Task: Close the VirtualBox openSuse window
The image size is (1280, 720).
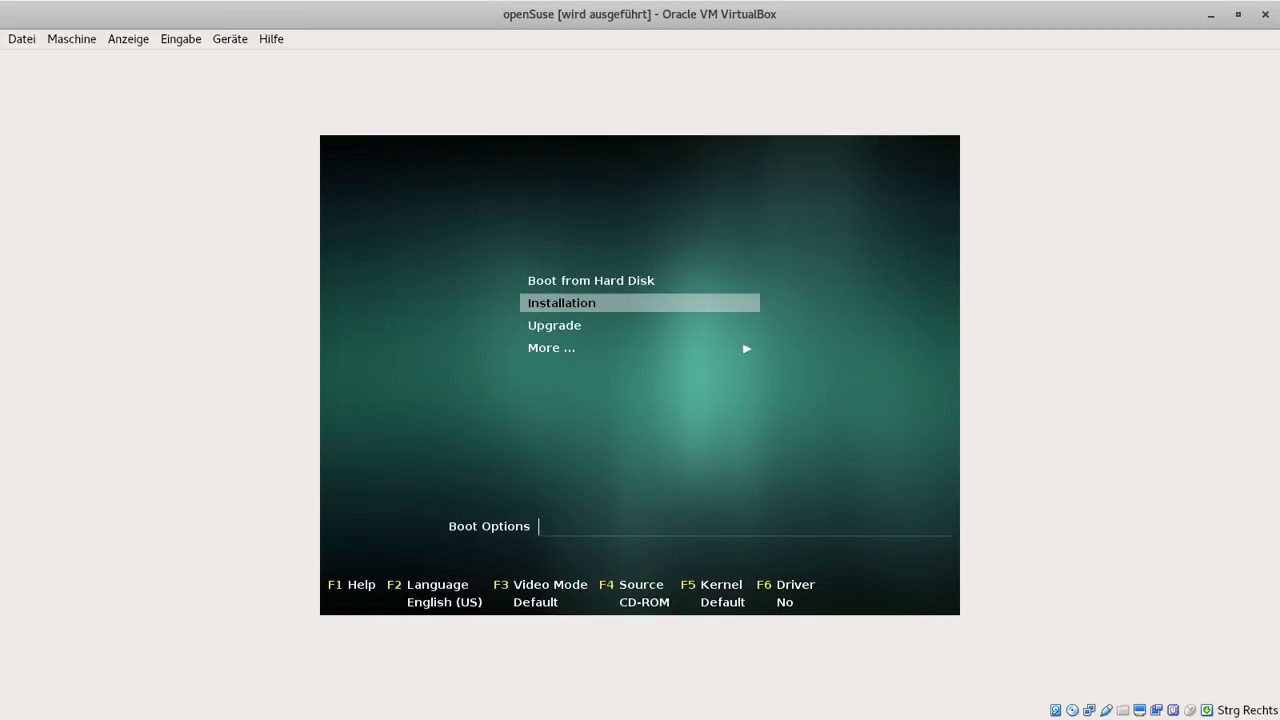Action: click(x=1264, y=14)
